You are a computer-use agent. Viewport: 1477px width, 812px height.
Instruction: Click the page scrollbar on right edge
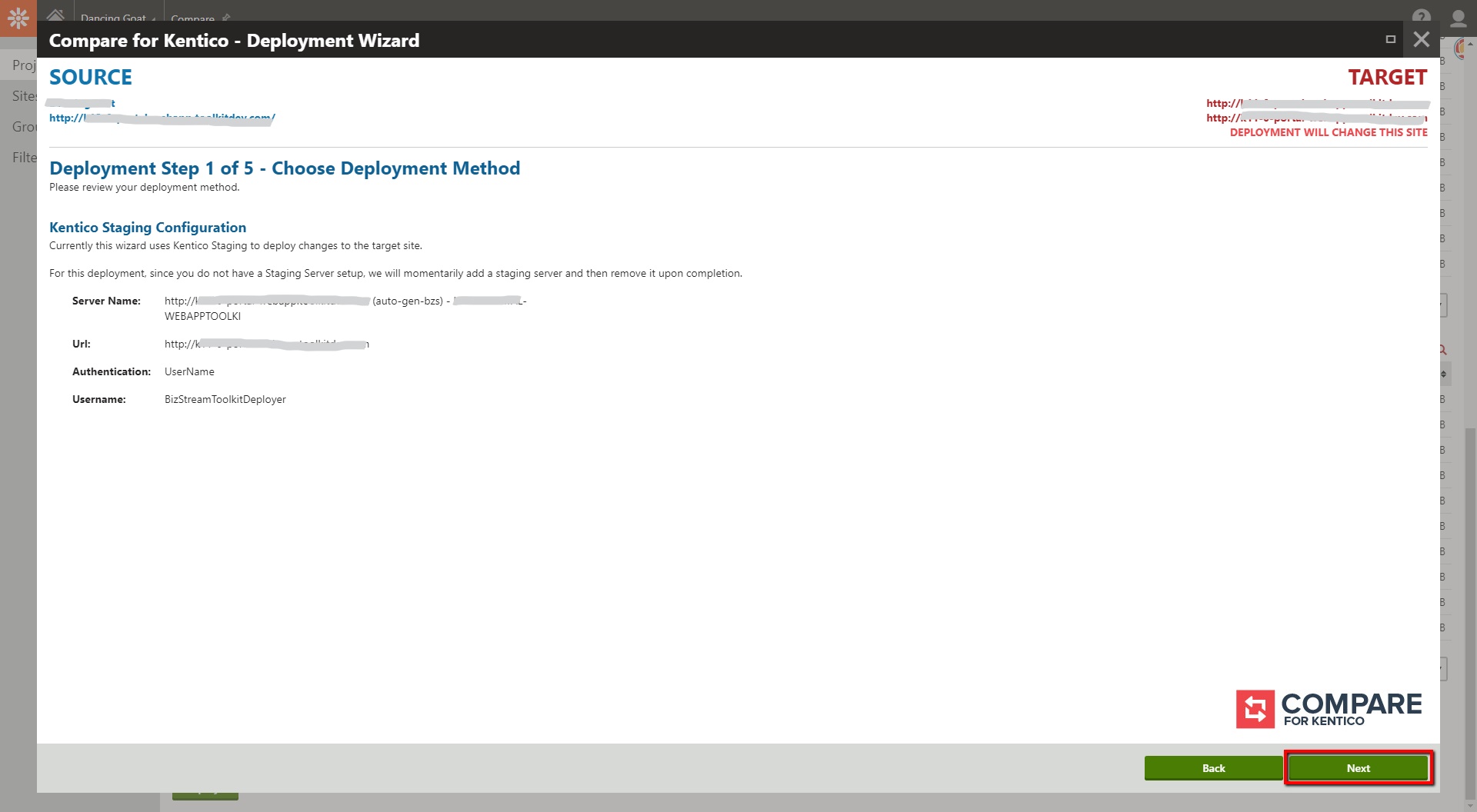pos(1470,615)
